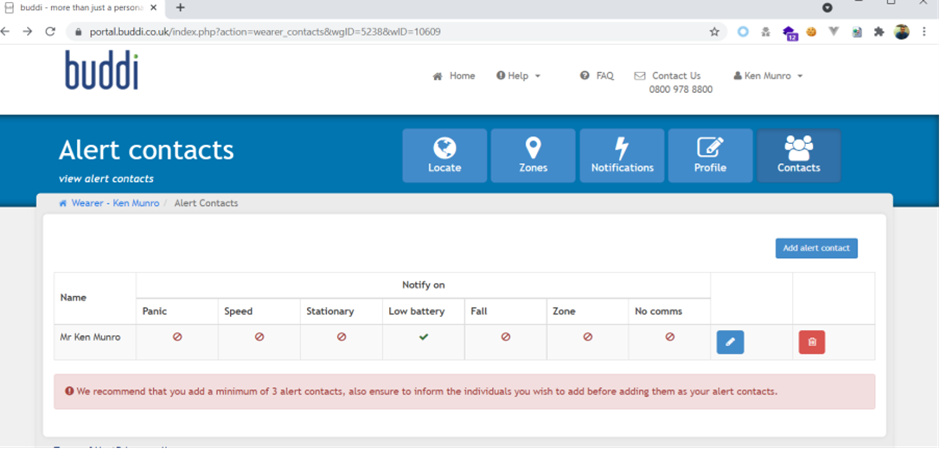Follow the Wearer - Ken Munro breadcrumb
This screenshot has width=940, height=449.
[x=109, y=203]
